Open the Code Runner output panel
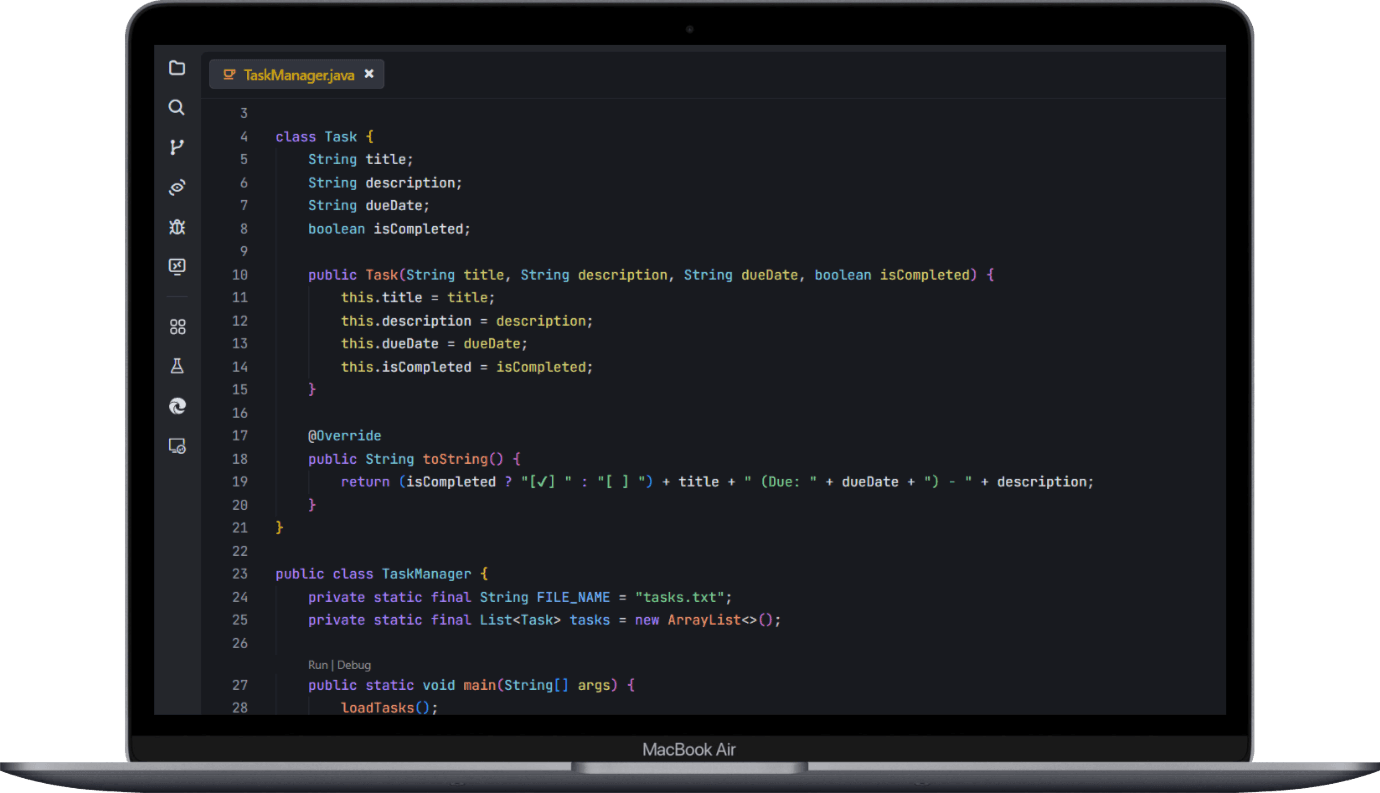This screenshot has height=793, width=1380. coord(177,266)
